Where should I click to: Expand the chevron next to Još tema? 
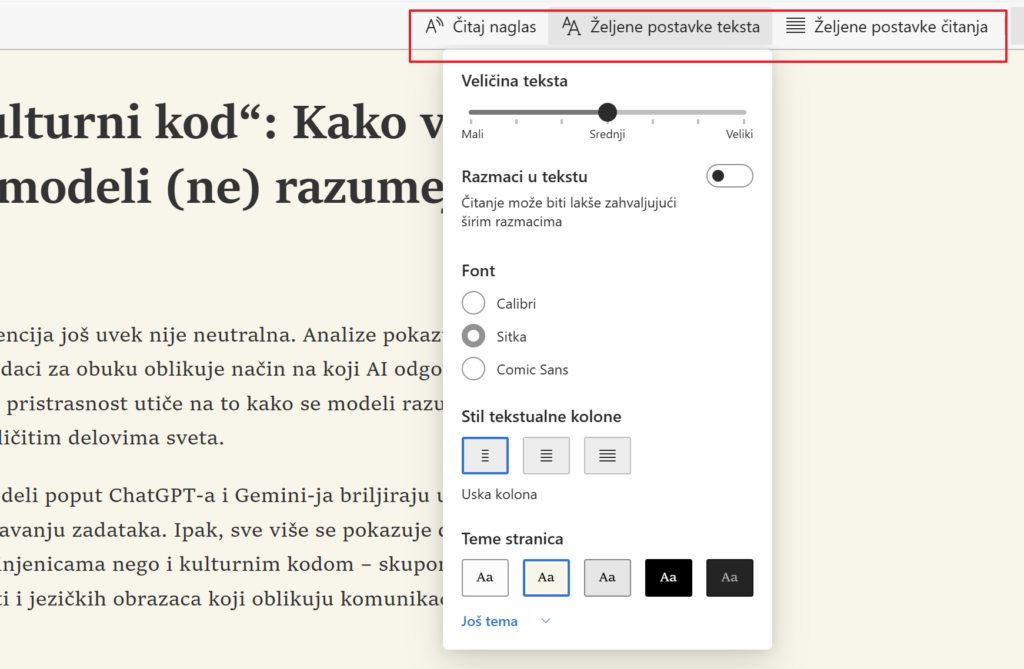(545, 621)
